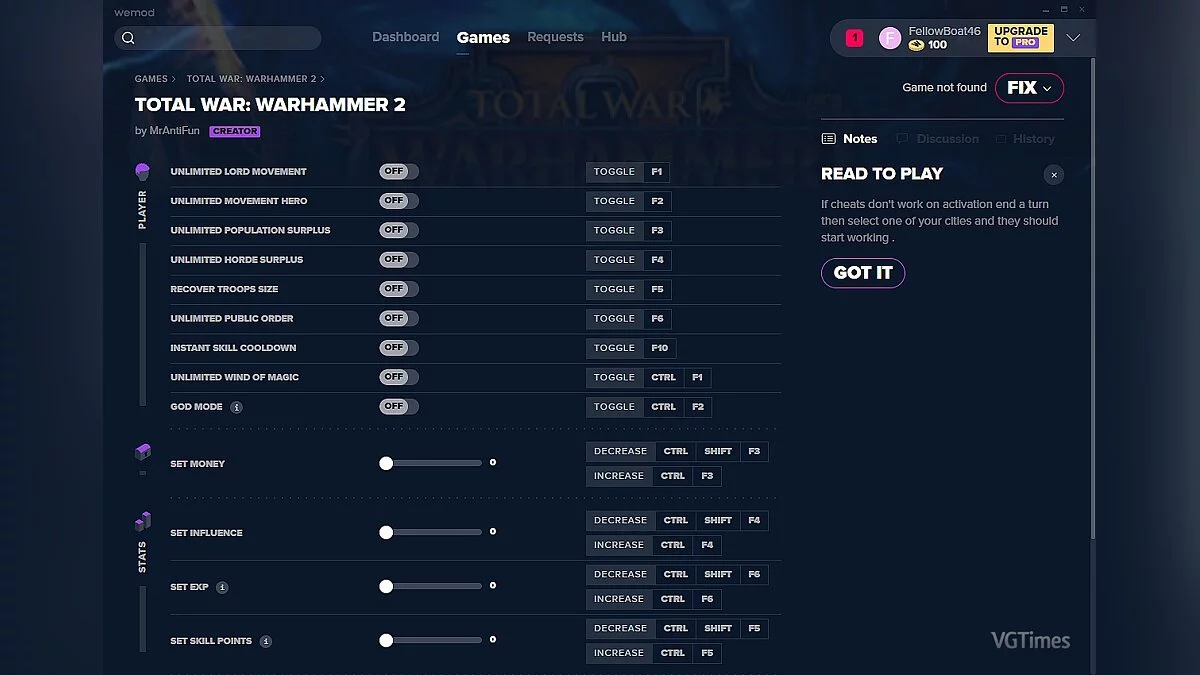Turn on Unlimited Public Order
The width and height of the screenshot is (1200, 675).
(399, 318)
